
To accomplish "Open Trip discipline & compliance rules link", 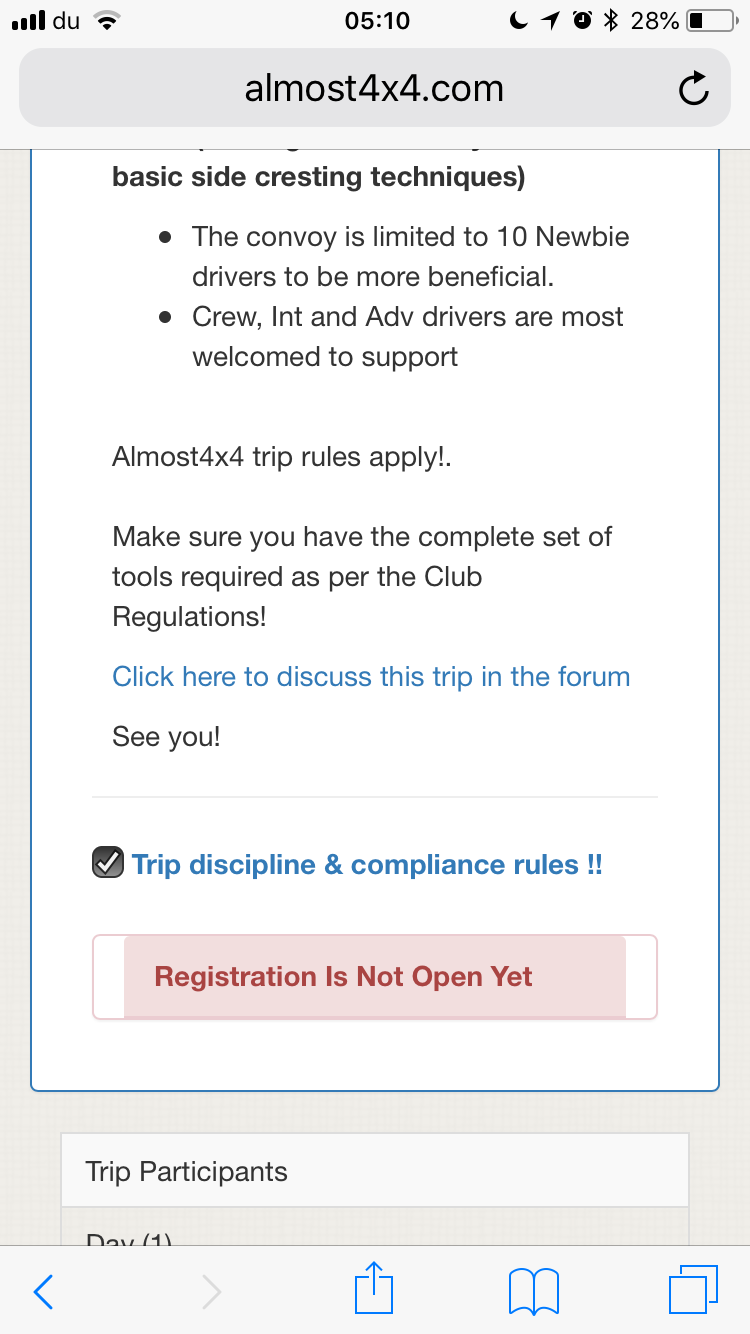I will click(367, 865).
